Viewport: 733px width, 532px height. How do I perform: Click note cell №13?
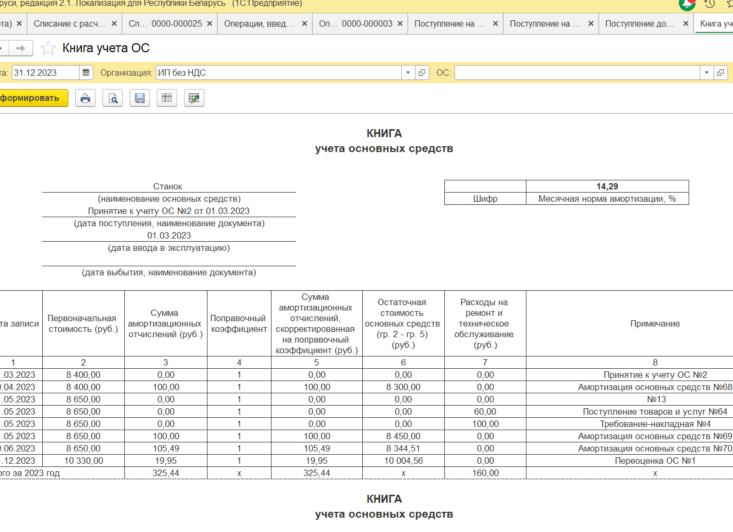(x=656, y=399)
